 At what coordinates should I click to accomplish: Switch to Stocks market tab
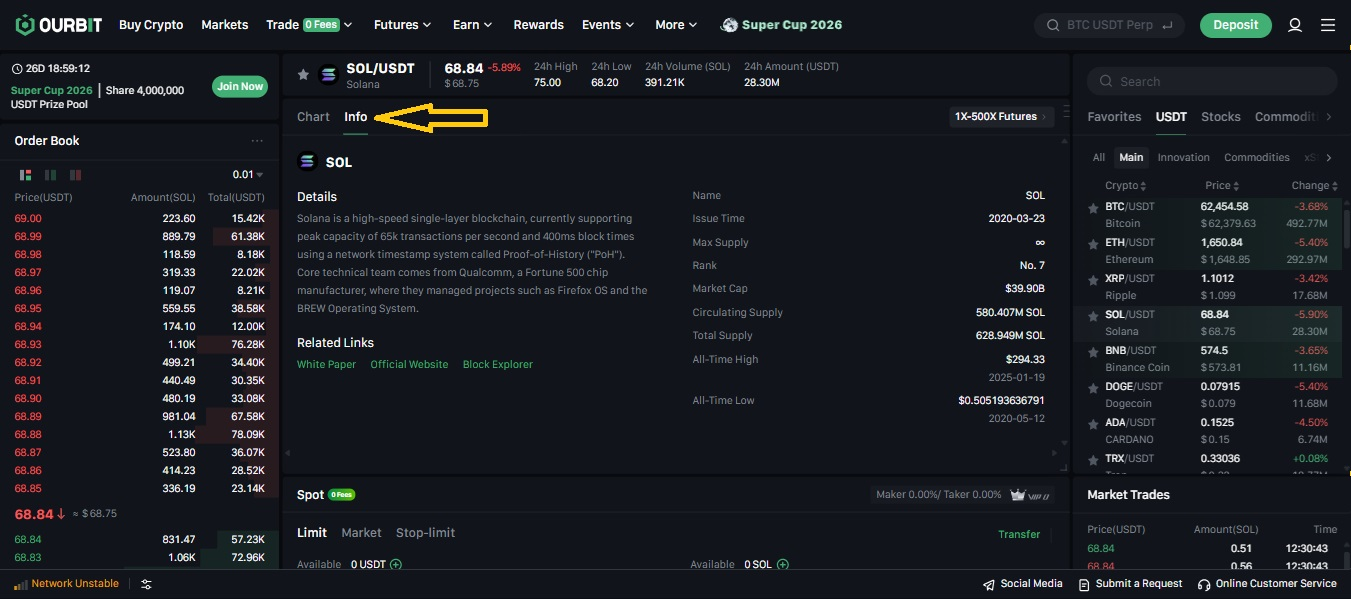tap(1220, 117)
